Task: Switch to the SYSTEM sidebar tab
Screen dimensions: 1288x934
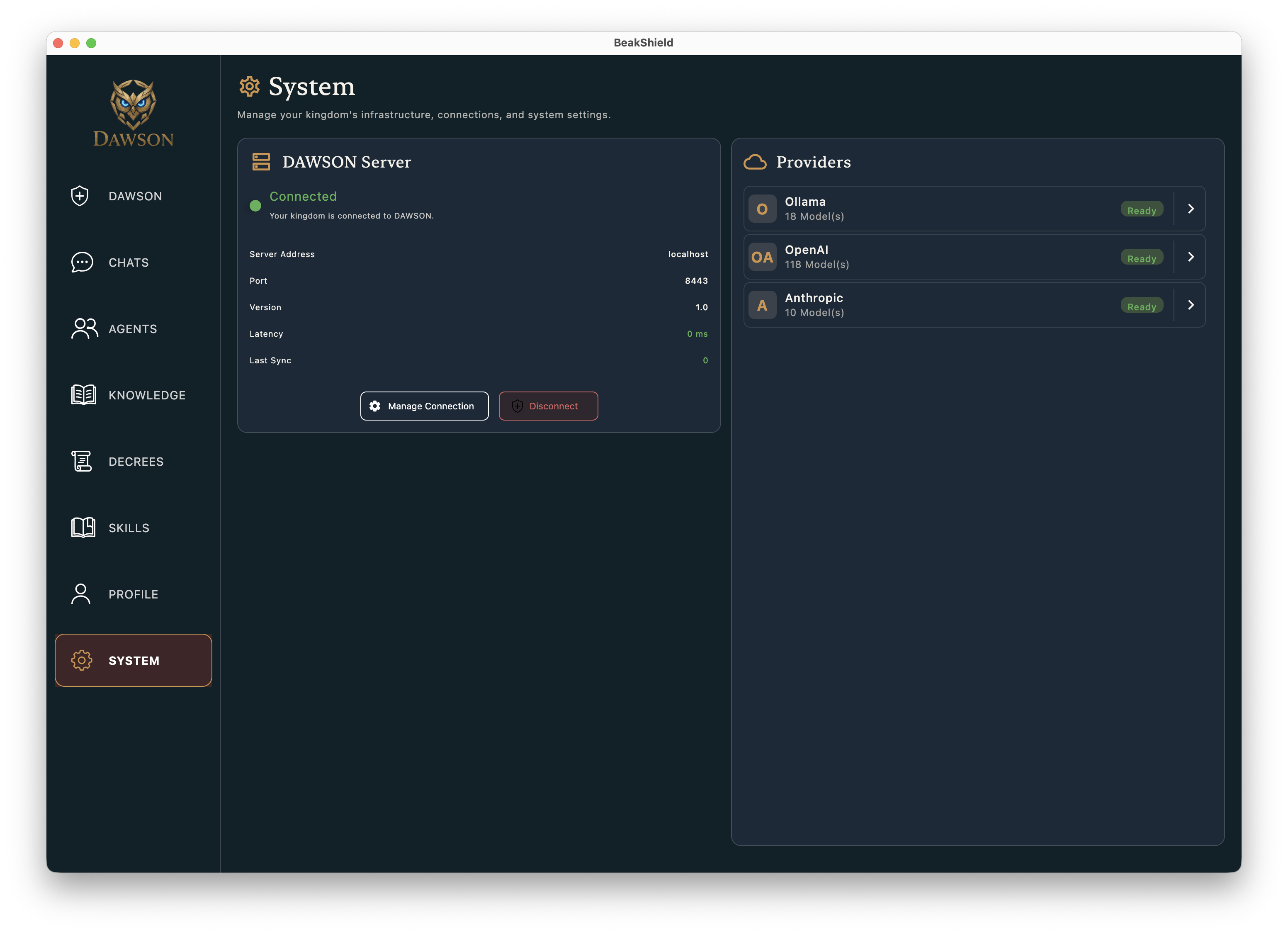Action: [x=134, y=660]
